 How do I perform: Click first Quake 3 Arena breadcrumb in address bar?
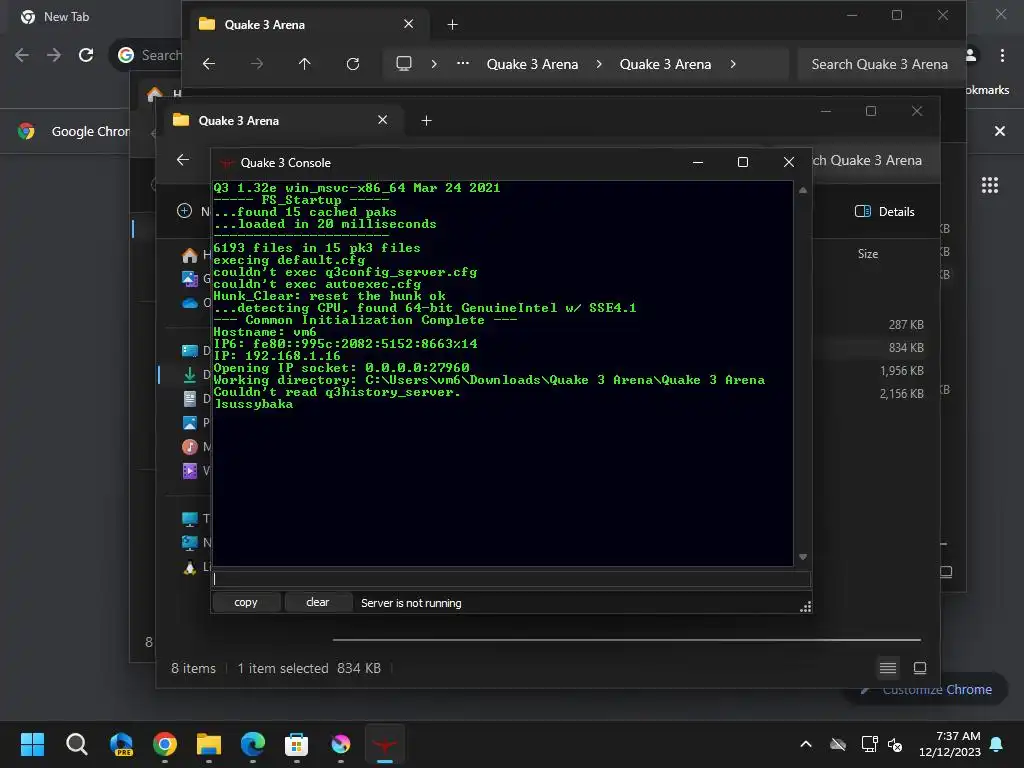point(532,65)
